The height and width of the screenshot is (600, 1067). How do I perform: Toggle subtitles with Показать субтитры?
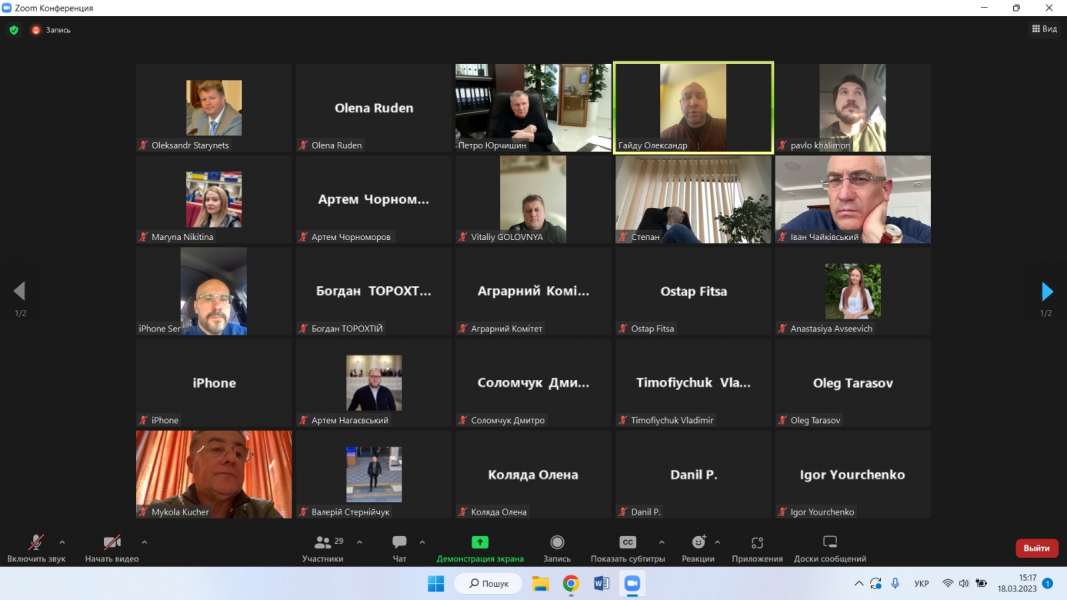(x=627, y=543)
